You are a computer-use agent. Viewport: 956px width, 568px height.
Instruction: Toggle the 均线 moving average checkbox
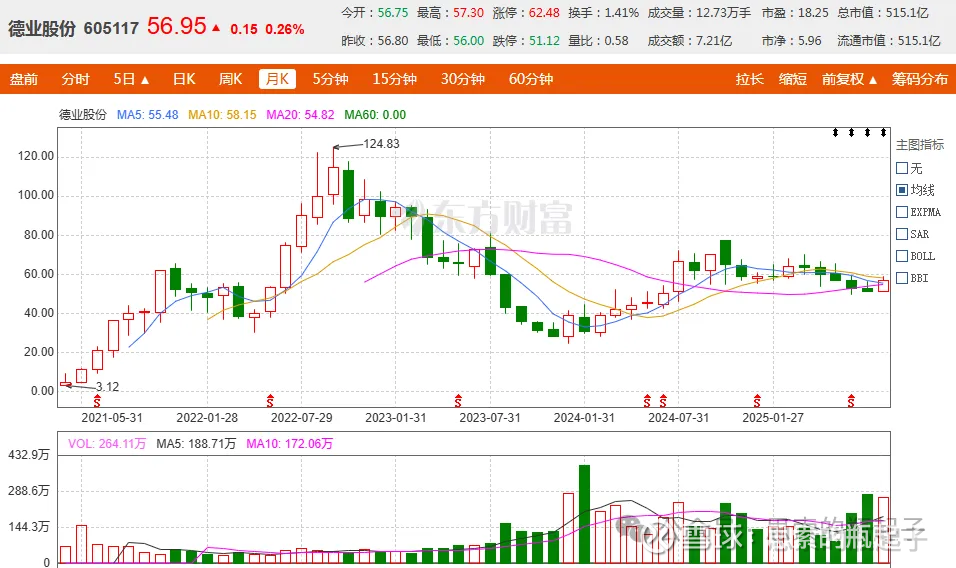pos(902,190)
